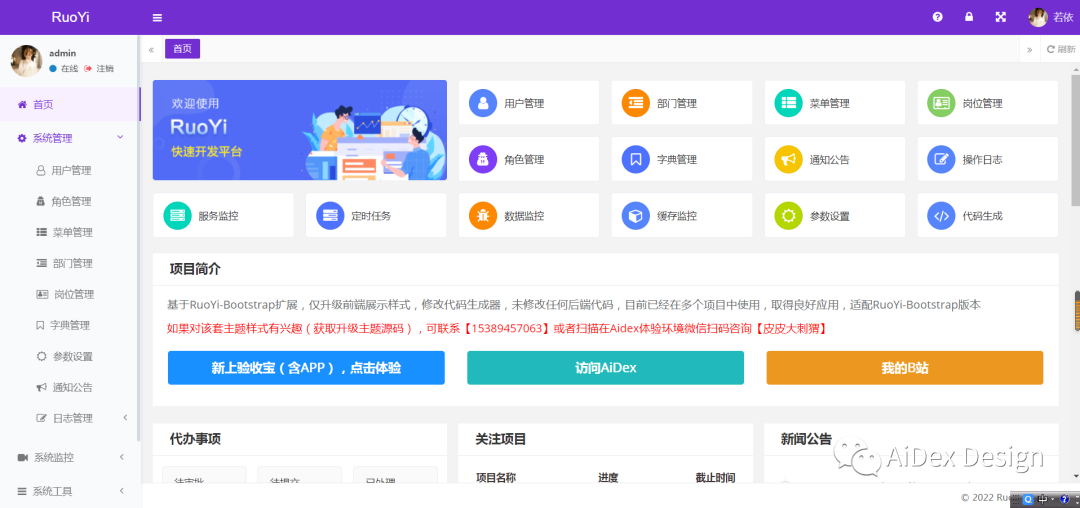Click the 刷新 refresh button
This screenshot has height=508, width=1080.
coord(1061,49)
